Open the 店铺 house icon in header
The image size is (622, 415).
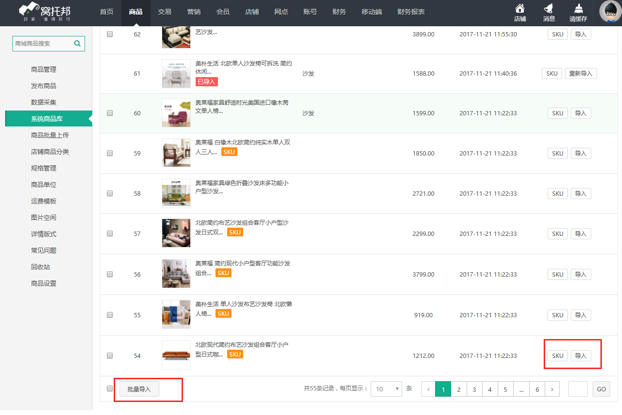(x=520, y=13)
